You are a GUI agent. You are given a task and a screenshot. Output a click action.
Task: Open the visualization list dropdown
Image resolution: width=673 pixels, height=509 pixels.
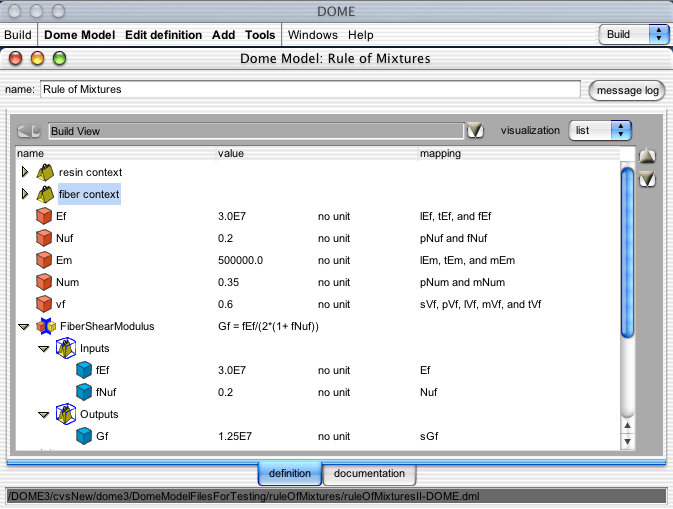click(x=600, y=130)
